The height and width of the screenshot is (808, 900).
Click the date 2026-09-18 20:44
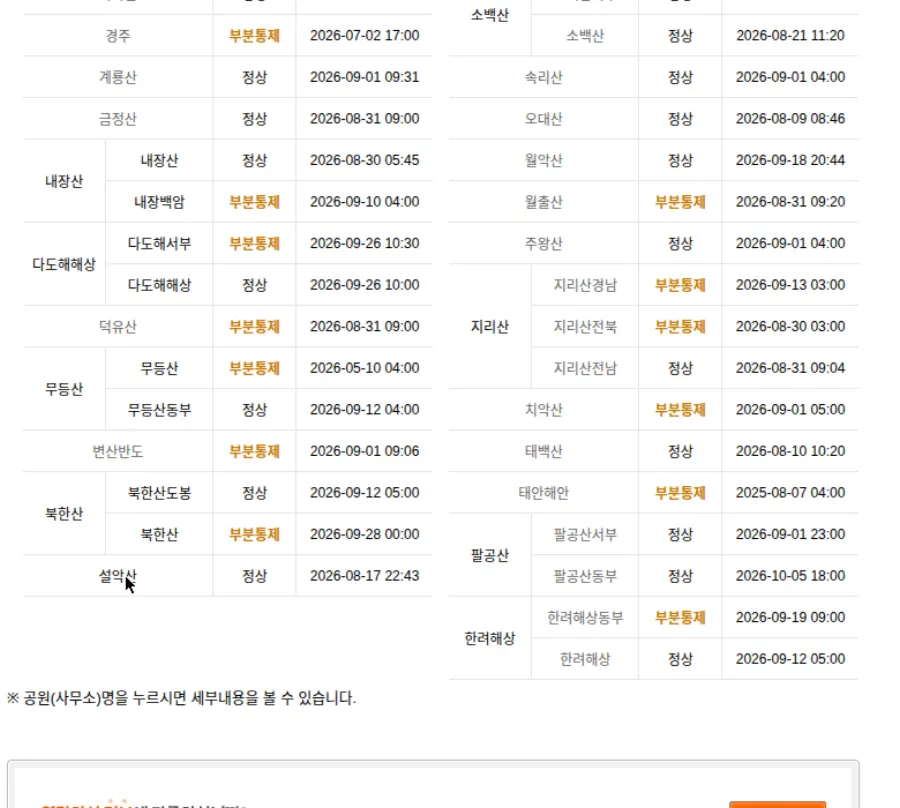[x=790, y=160]
